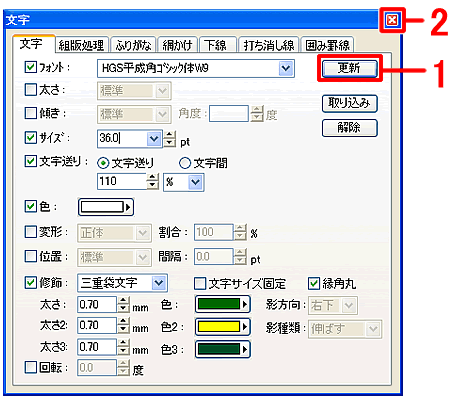Screen dimensions: 450x402
Task: Click the up spinner arrow for サイズ
Action: coord(170,135)
